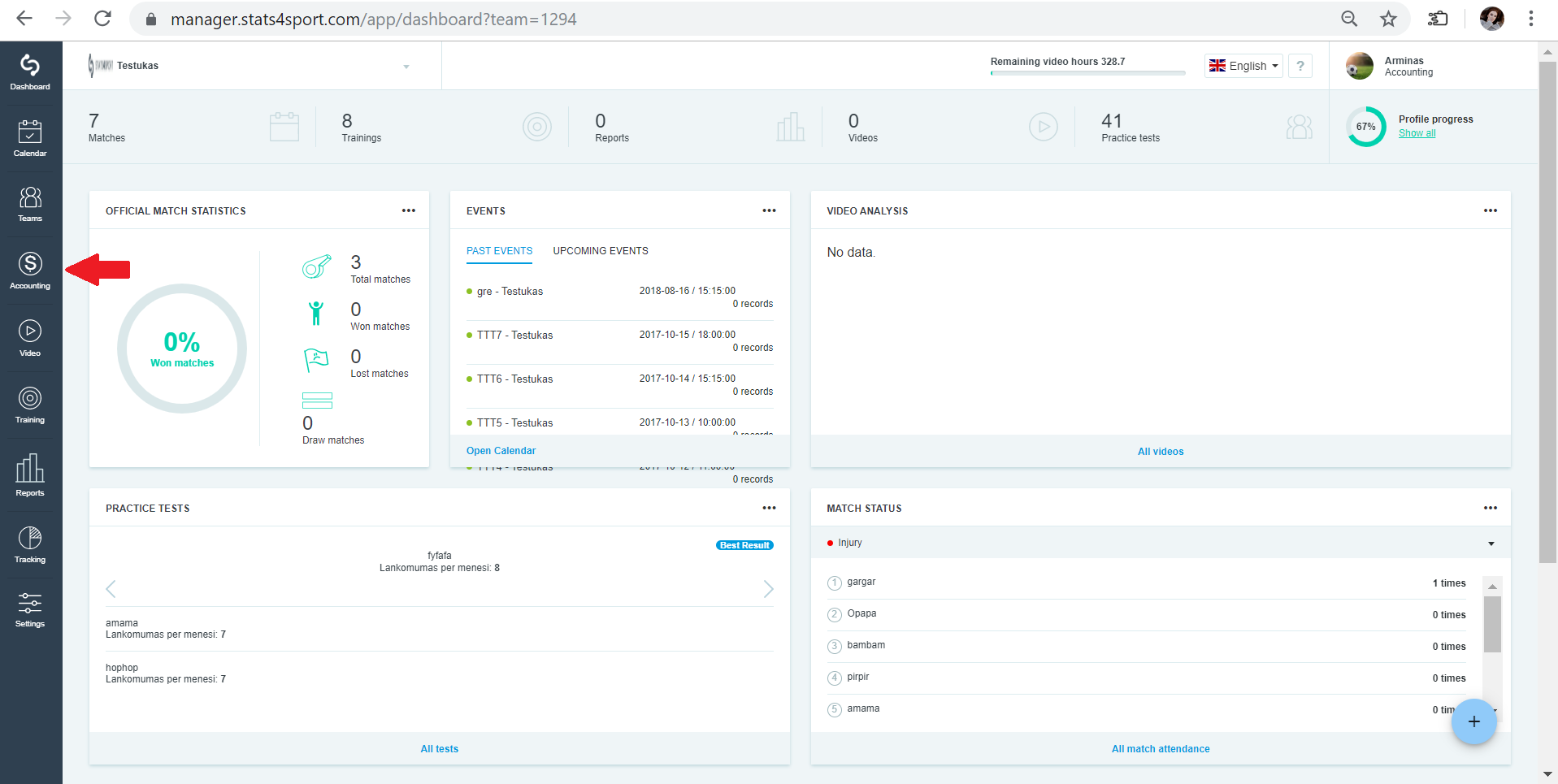This screenshot has height=784, width=1558.
Task: Switch to the Upcoming Events tab
Action: click(601, 251)
